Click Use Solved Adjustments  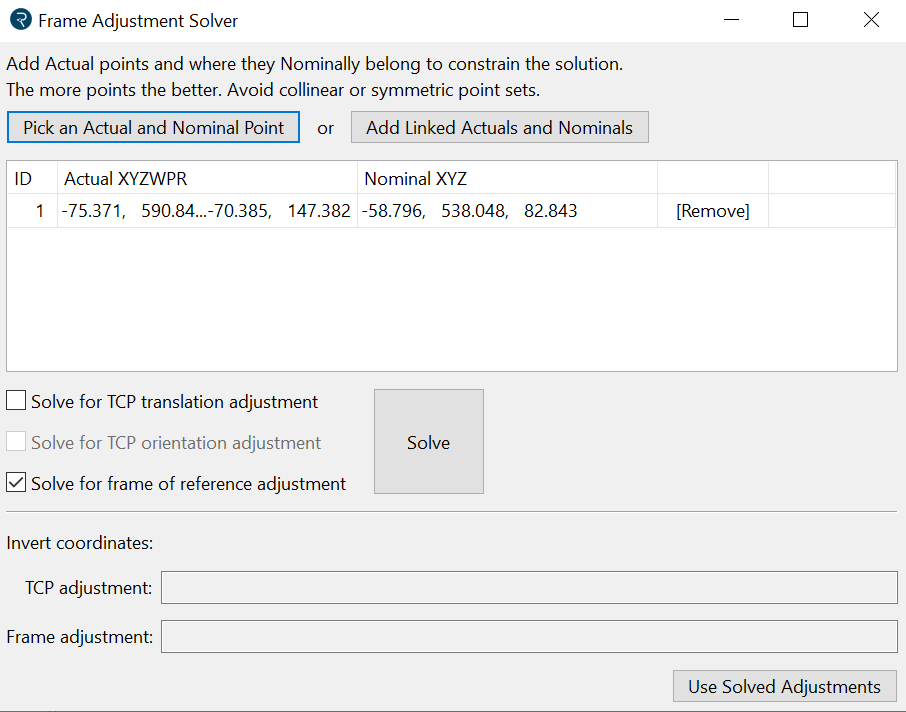pyautogui.click(x=784, y=687)
